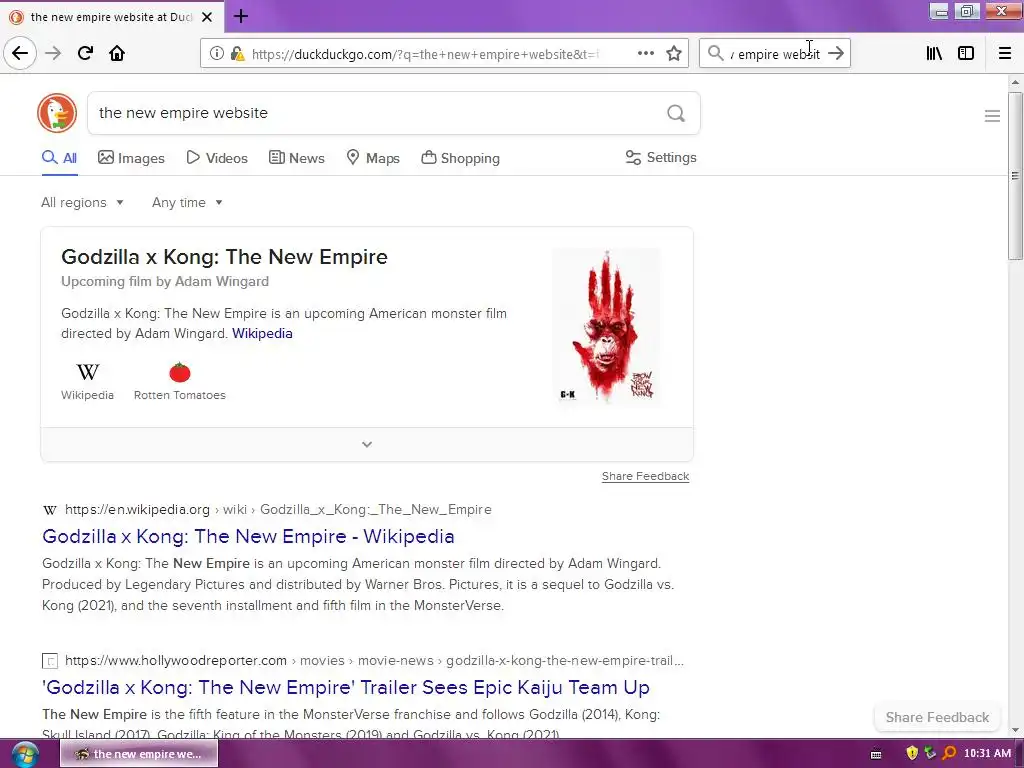
Task: Click the yellow shield tray icon
Action: tap(912, 753)
